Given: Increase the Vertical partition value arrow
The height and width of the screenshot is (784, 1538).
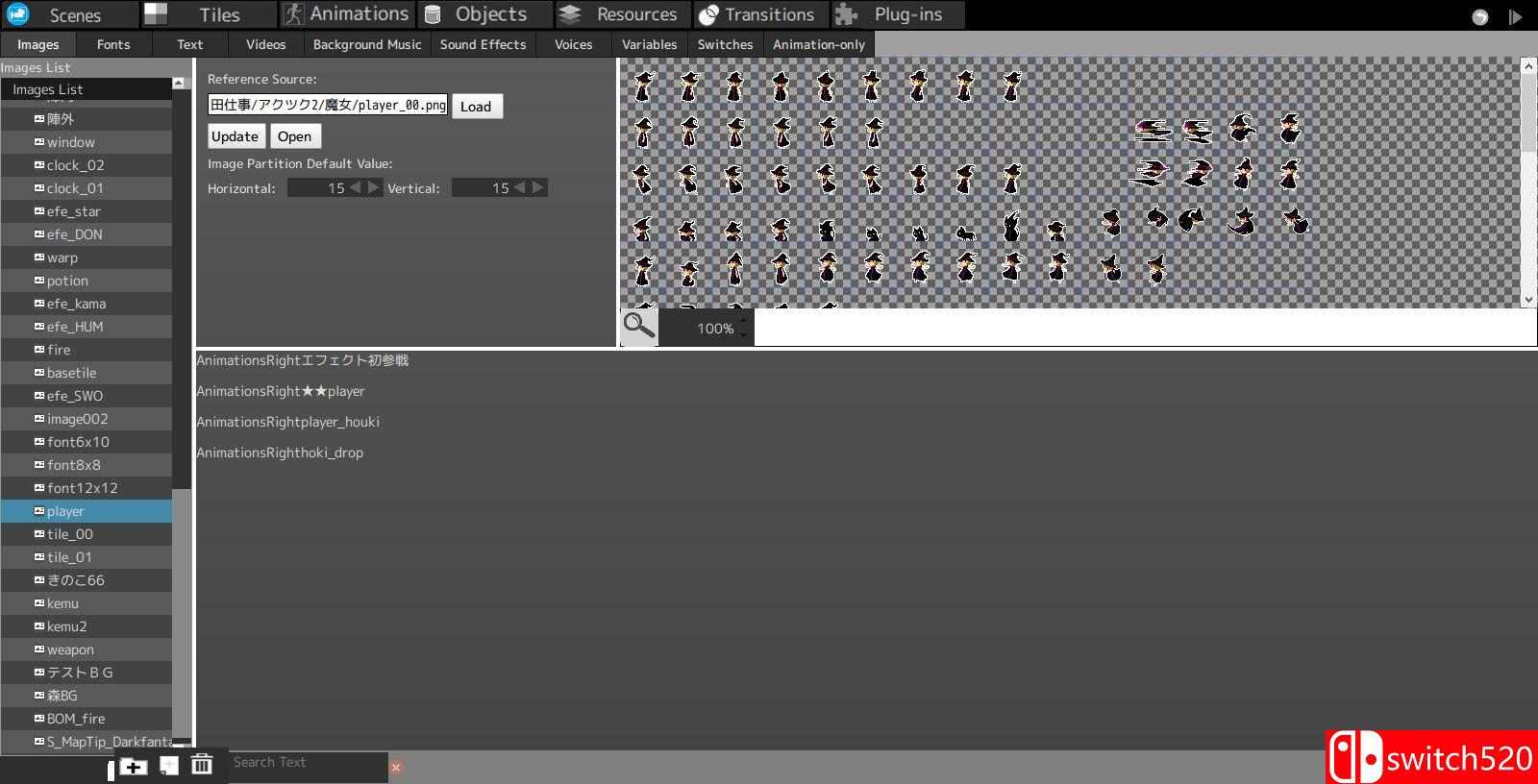Looking at the screenshot, I should (x=538, y=187).
